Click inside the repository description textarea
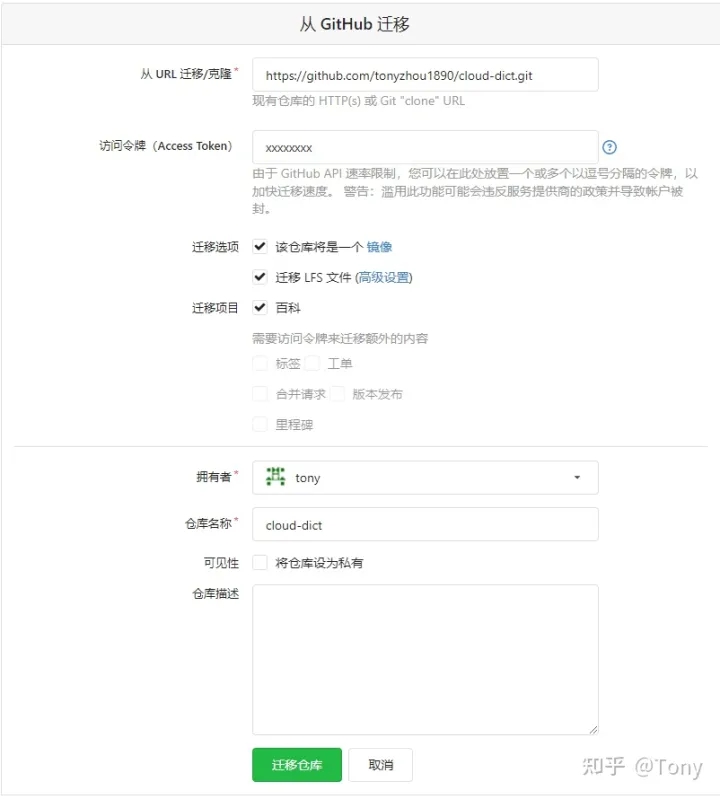This screenshot has width=720, height=799. point(425,659)
